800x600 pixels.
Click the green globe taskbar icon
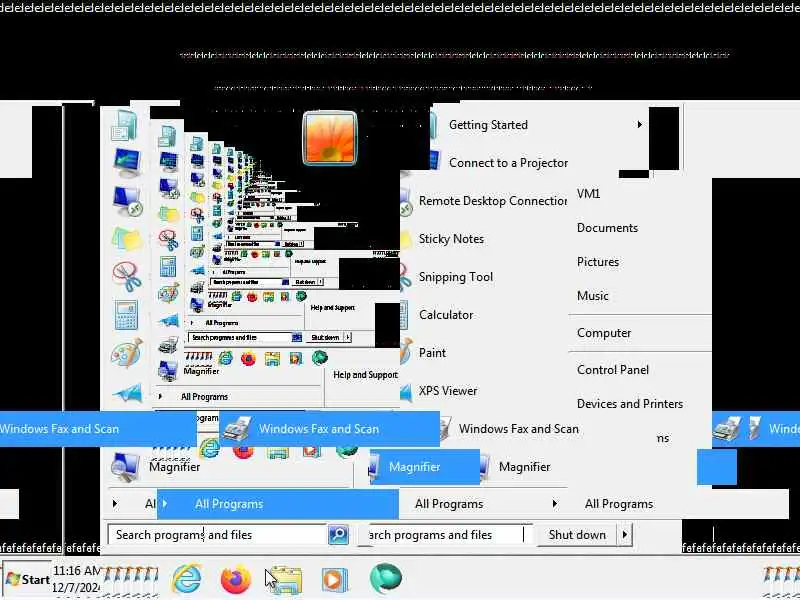click(386, 579)
